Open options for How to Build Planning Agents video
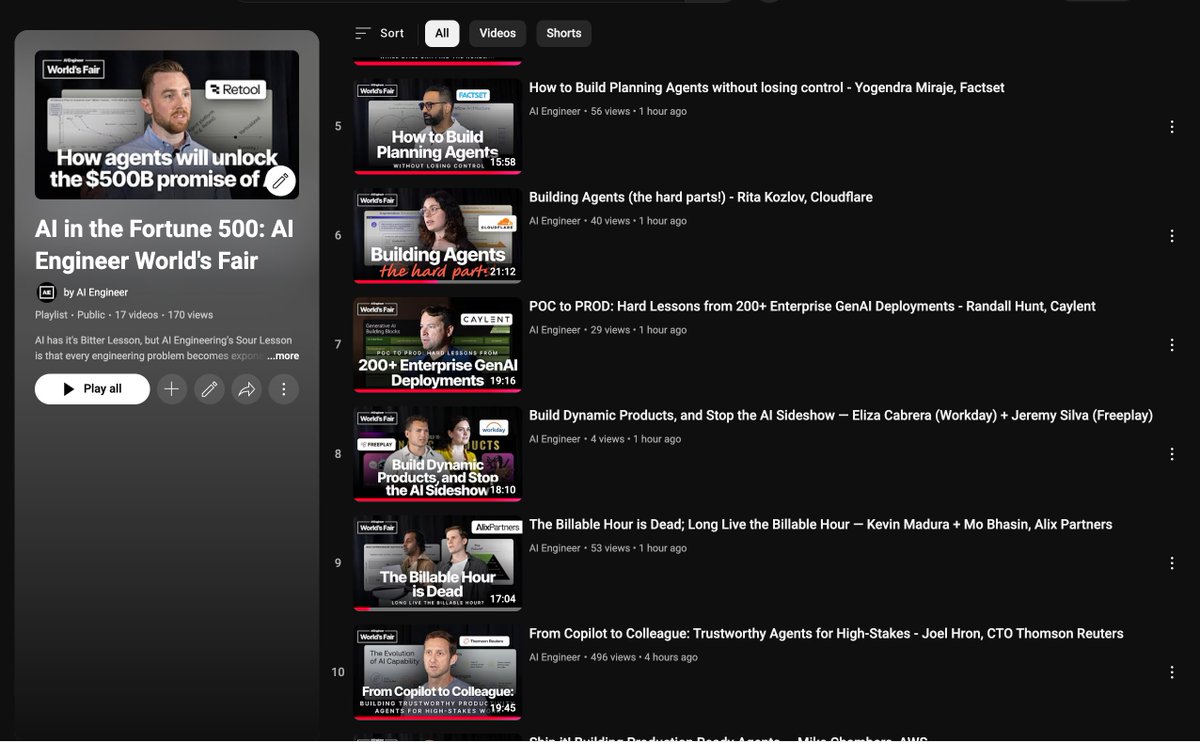This screenshot has width=1200, height=742. tap(1172, 127)
